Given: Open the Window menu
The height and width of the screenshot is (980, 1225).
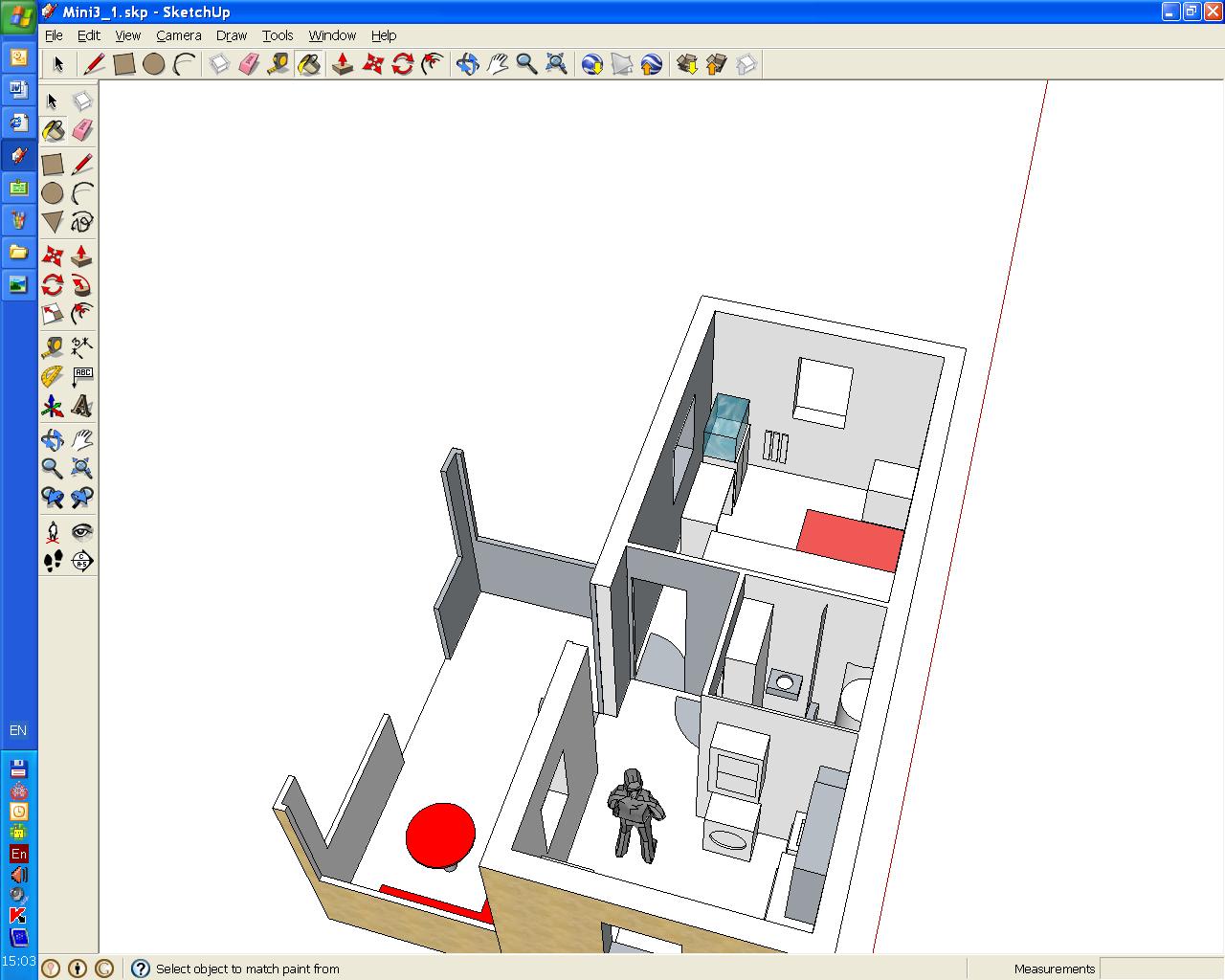Looking at the screenshot, I should 332,35.
